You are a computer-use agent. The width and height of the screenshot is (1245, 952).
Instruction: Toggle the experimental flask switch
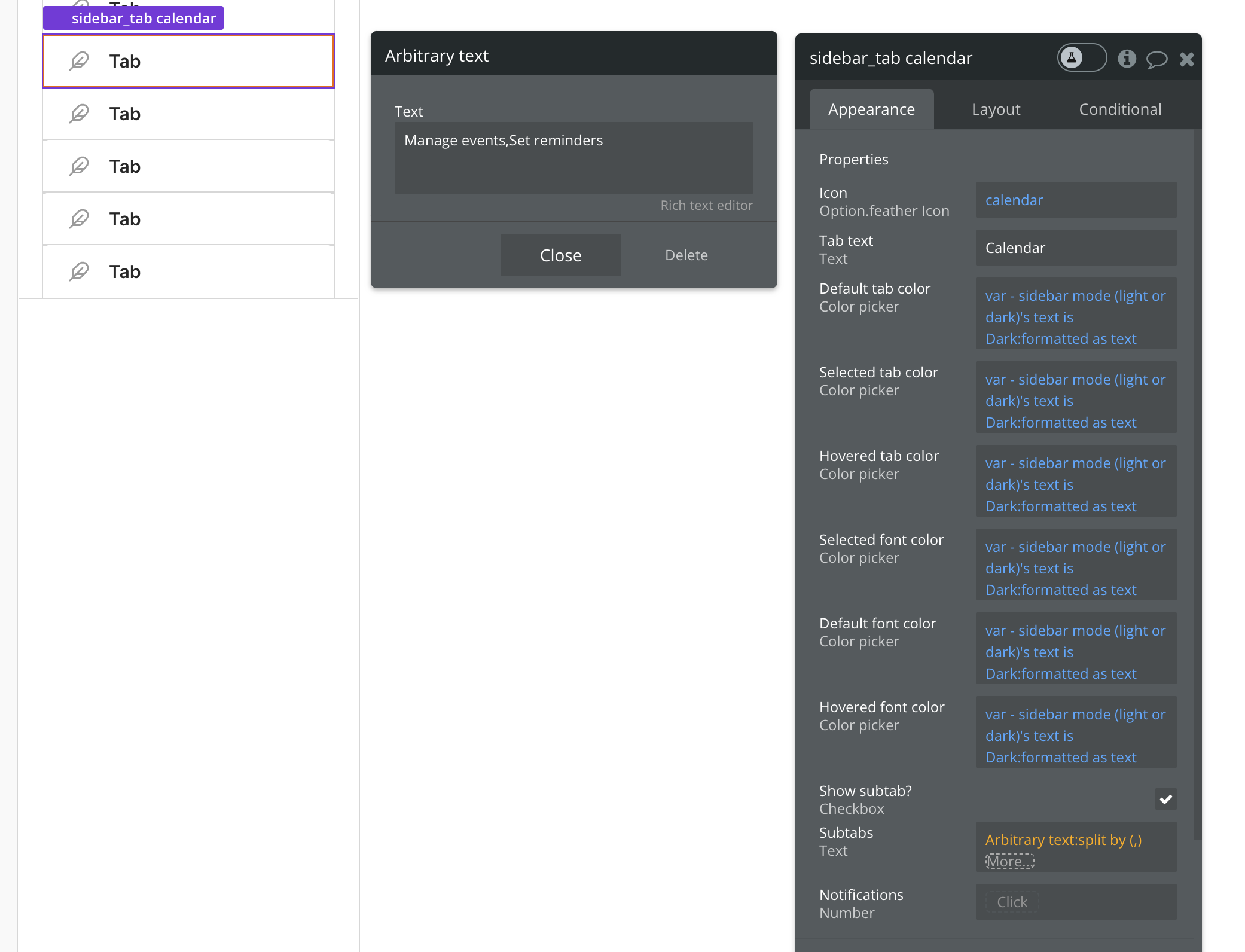(1082, 58)
